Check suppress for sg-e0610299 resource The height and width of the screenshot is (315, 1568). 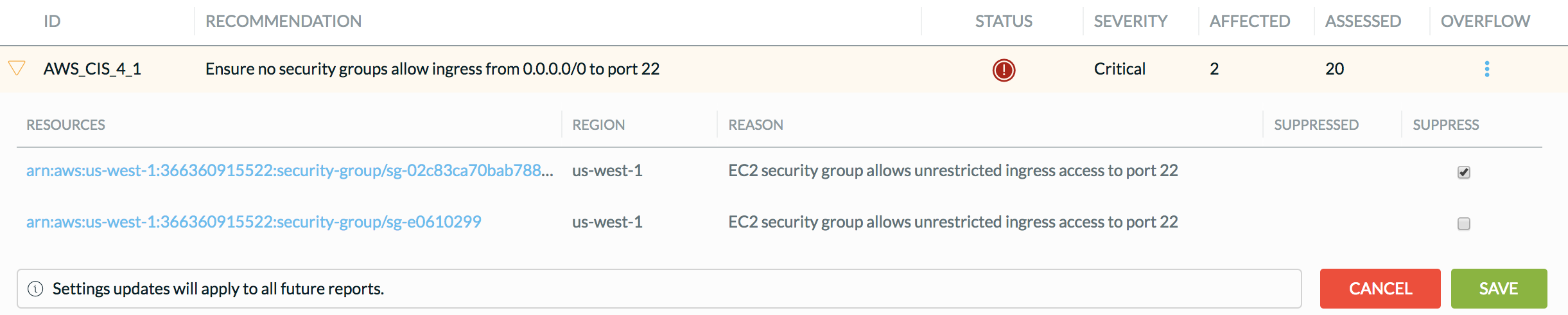tap(1463, 223)
